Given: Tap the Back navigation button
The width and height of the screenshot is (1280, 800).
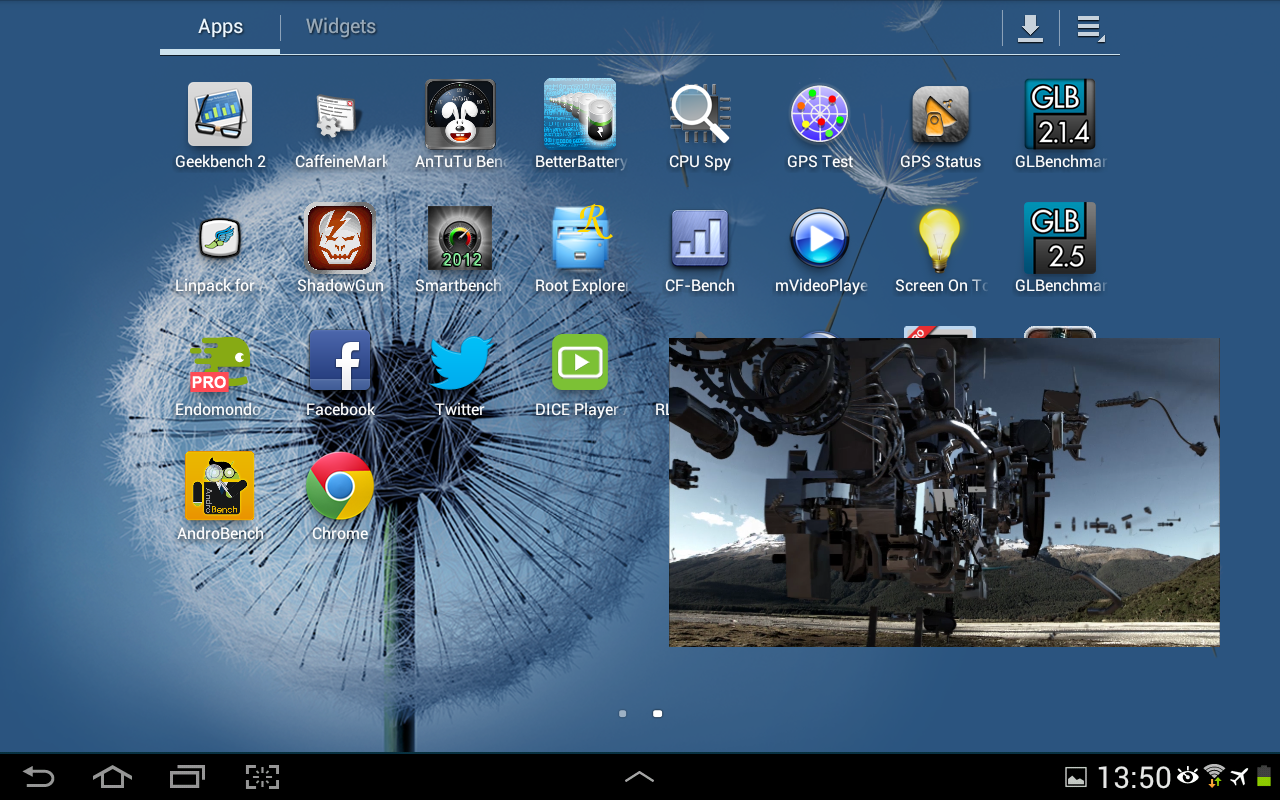Looking at the screenshot, I should (39, 777).
